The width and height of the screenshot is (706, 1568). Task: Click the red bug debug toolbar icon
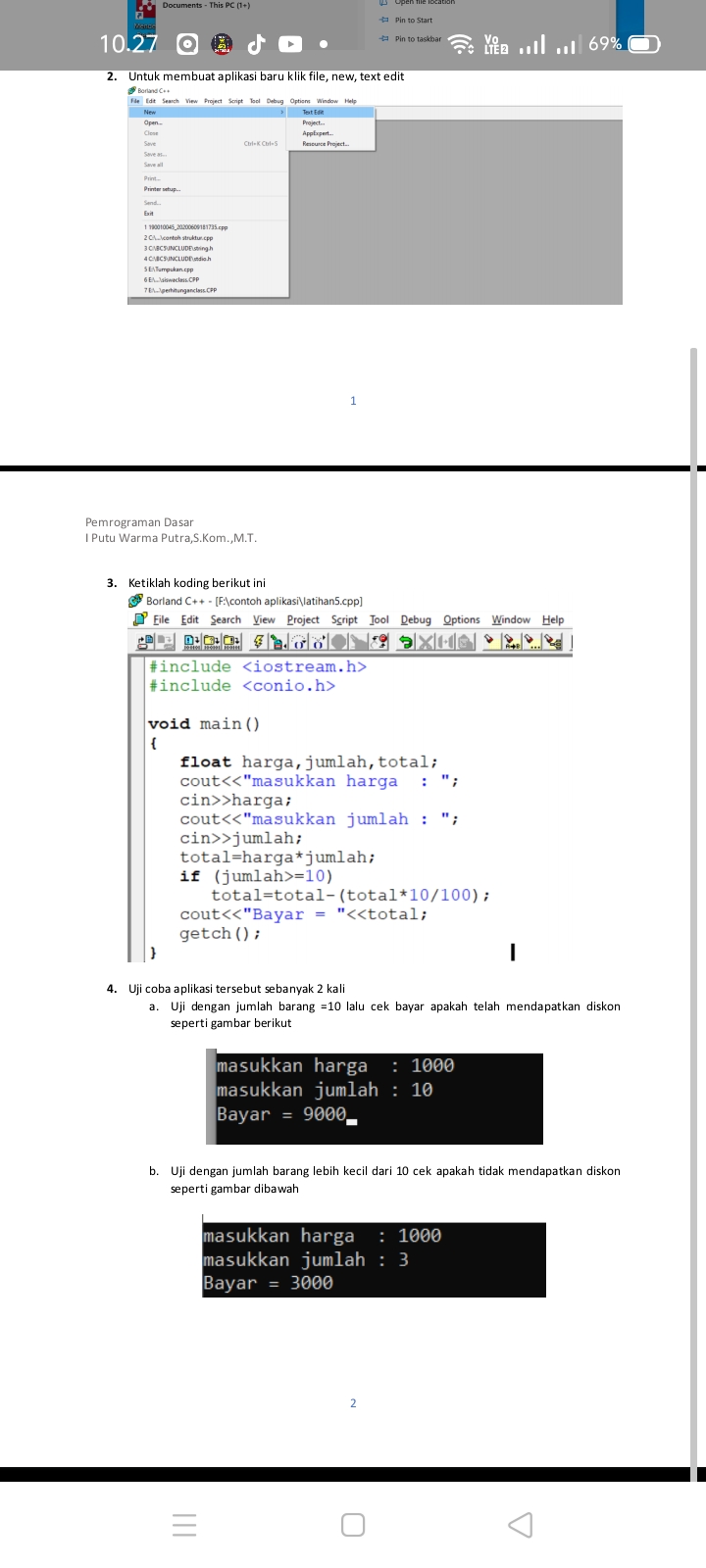379,642
